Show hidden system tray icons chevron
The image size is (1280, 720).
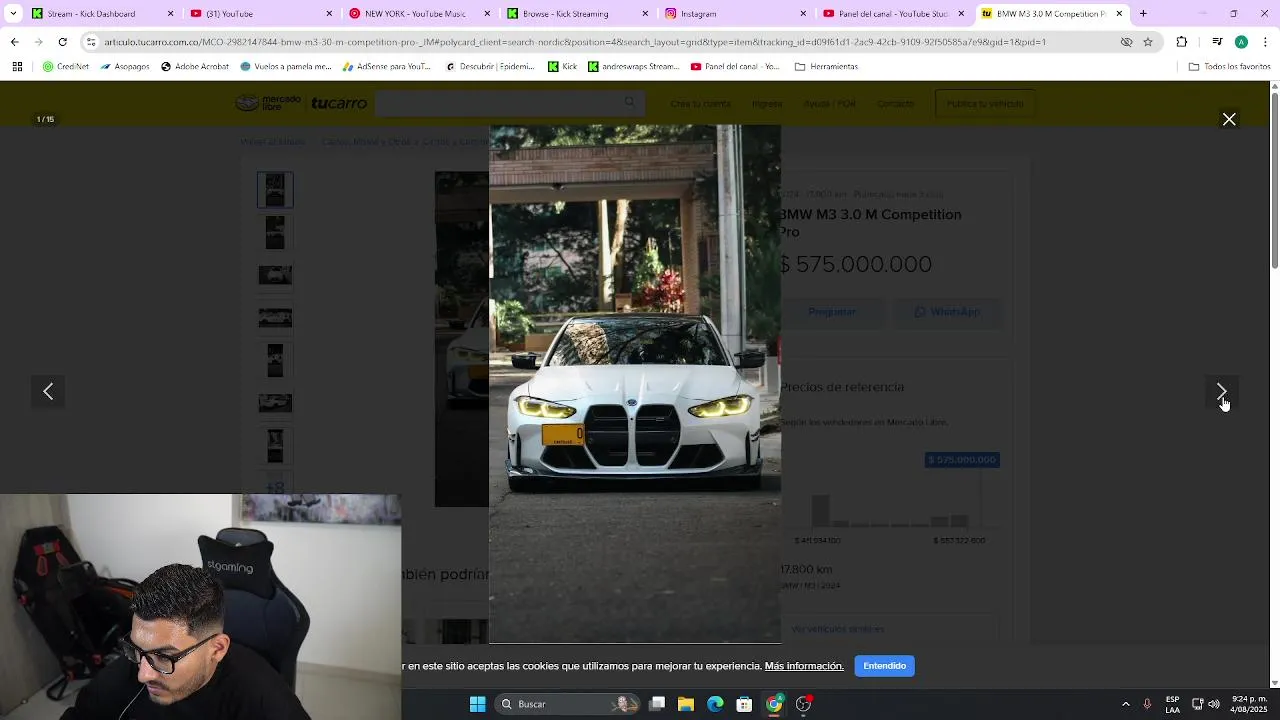coord(1125,704)
